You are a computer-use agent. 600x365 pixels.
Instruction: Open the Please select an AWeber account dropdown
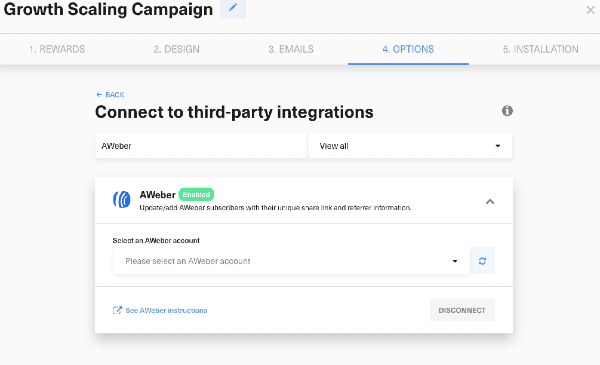coord(291,261)
